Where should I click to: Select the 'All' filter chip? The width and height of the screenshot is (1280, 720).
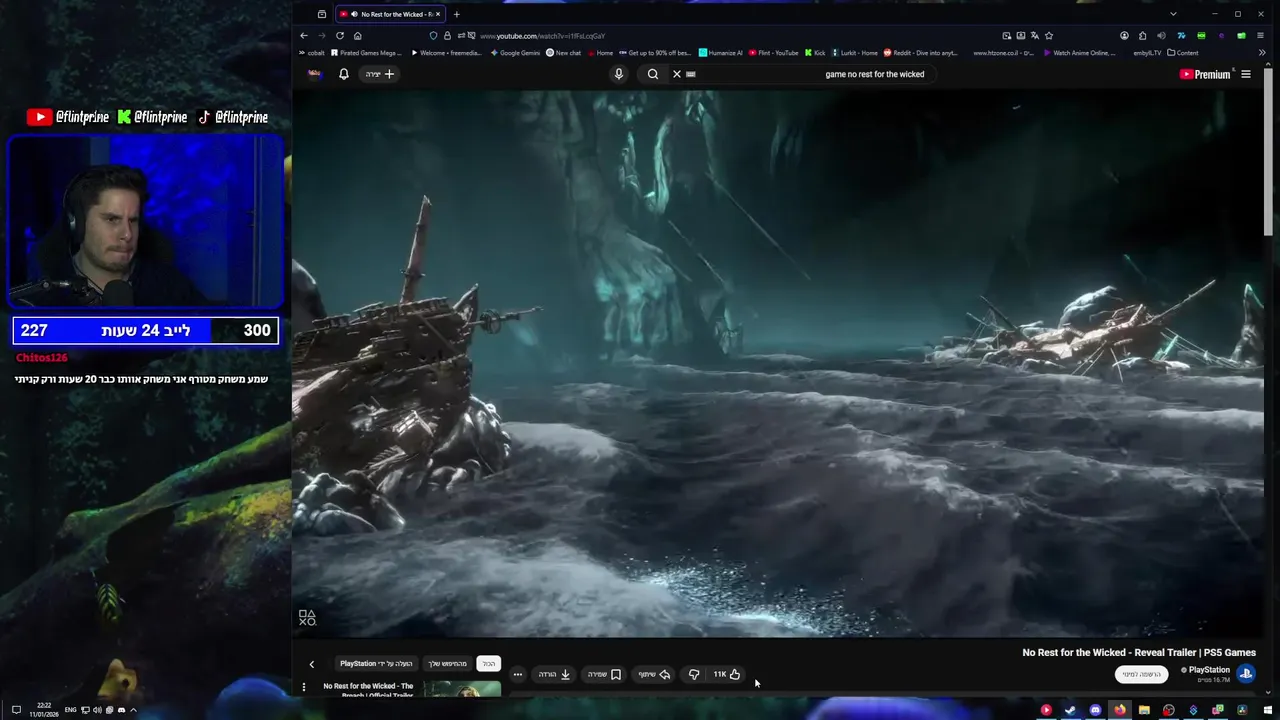pos(488,664)
